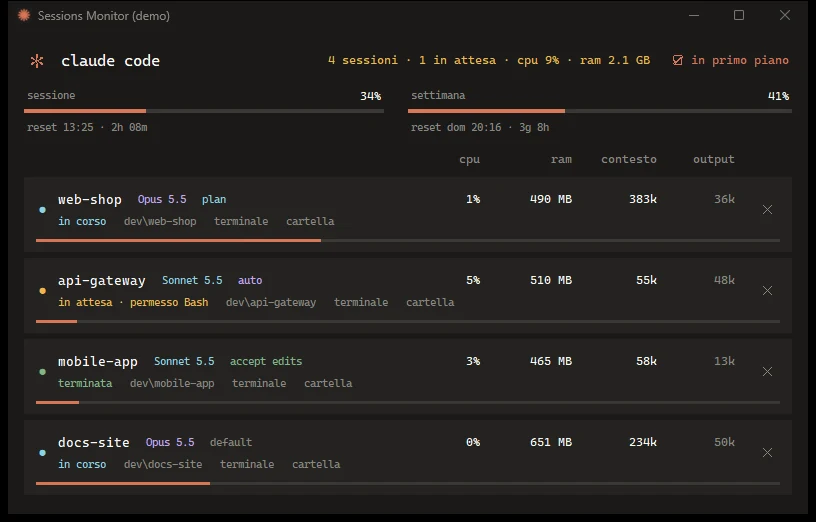Dismiss the web-shop session with its X
816x522 pixels.
(767, 210)
